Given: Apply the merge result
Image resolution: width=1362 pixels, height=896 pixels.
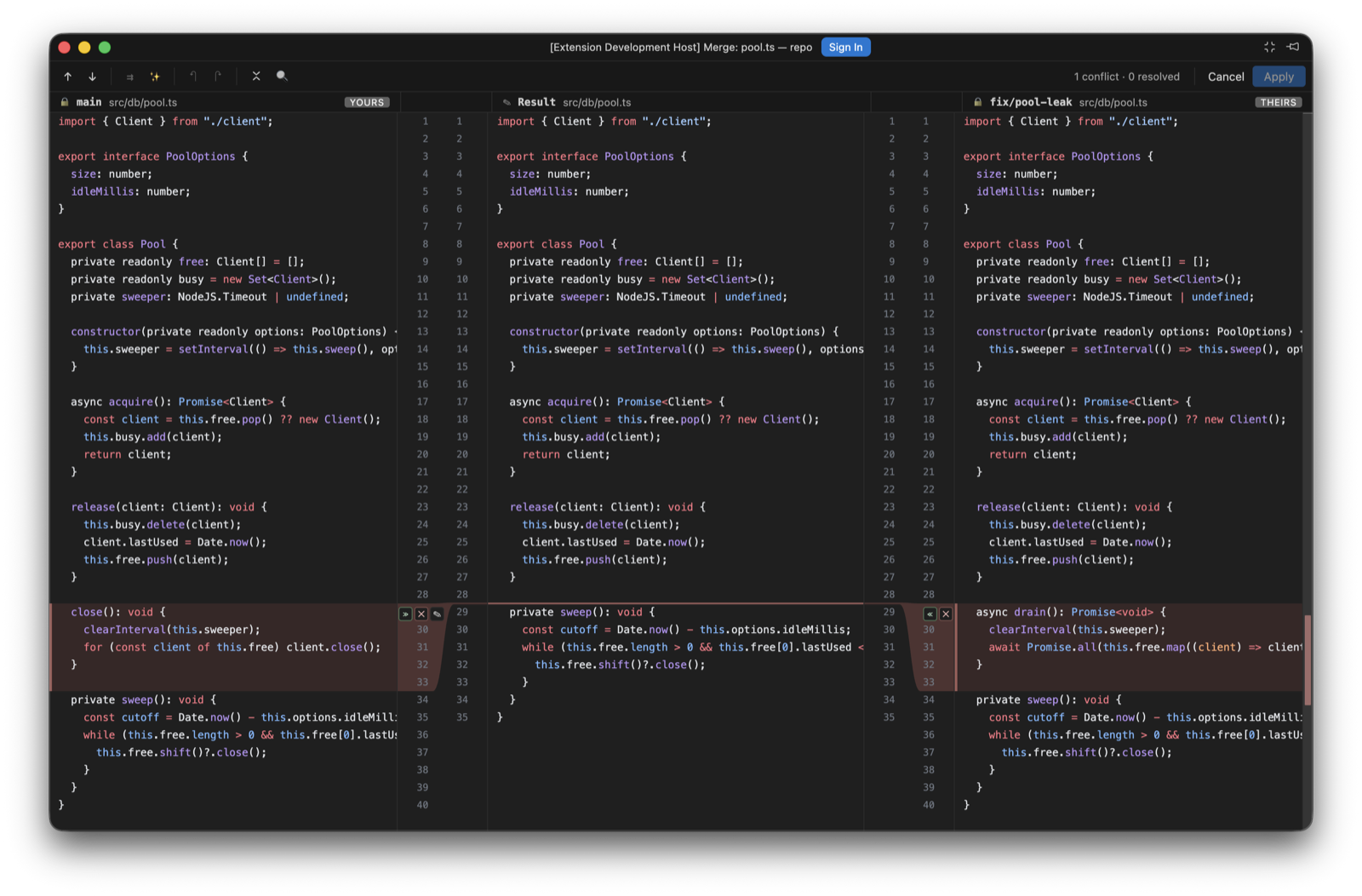Looking at the screenshot, I should pos(1279,77).
